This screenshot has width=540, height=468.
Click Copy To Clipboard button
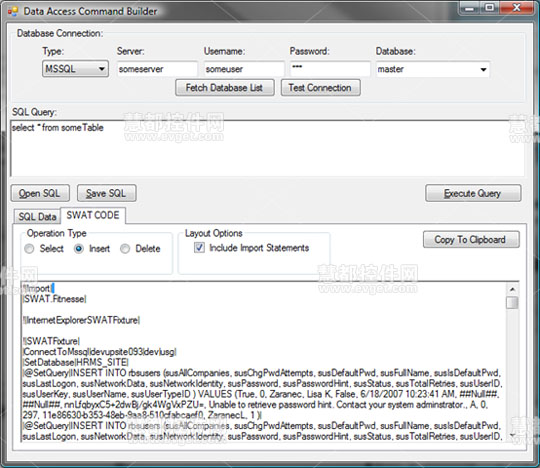point(470,240)
